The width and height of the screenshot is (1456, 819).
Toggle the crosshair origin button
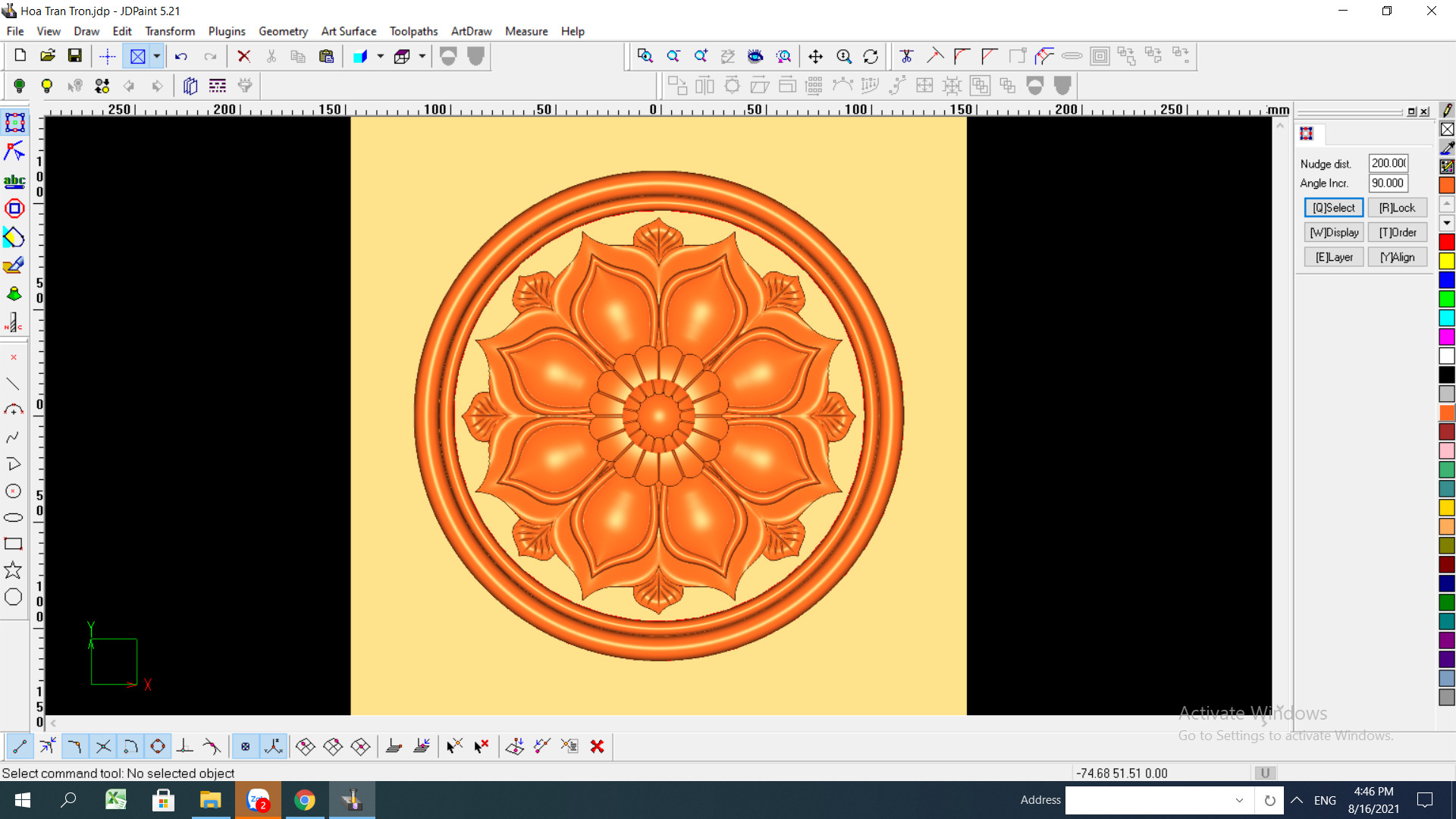click(x=107, y=56)
